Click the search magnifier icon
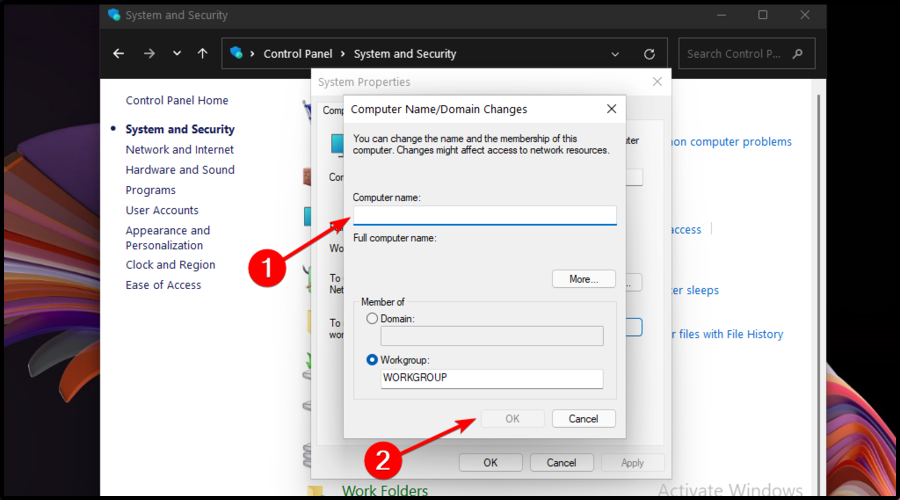 (x=797, y=53)
